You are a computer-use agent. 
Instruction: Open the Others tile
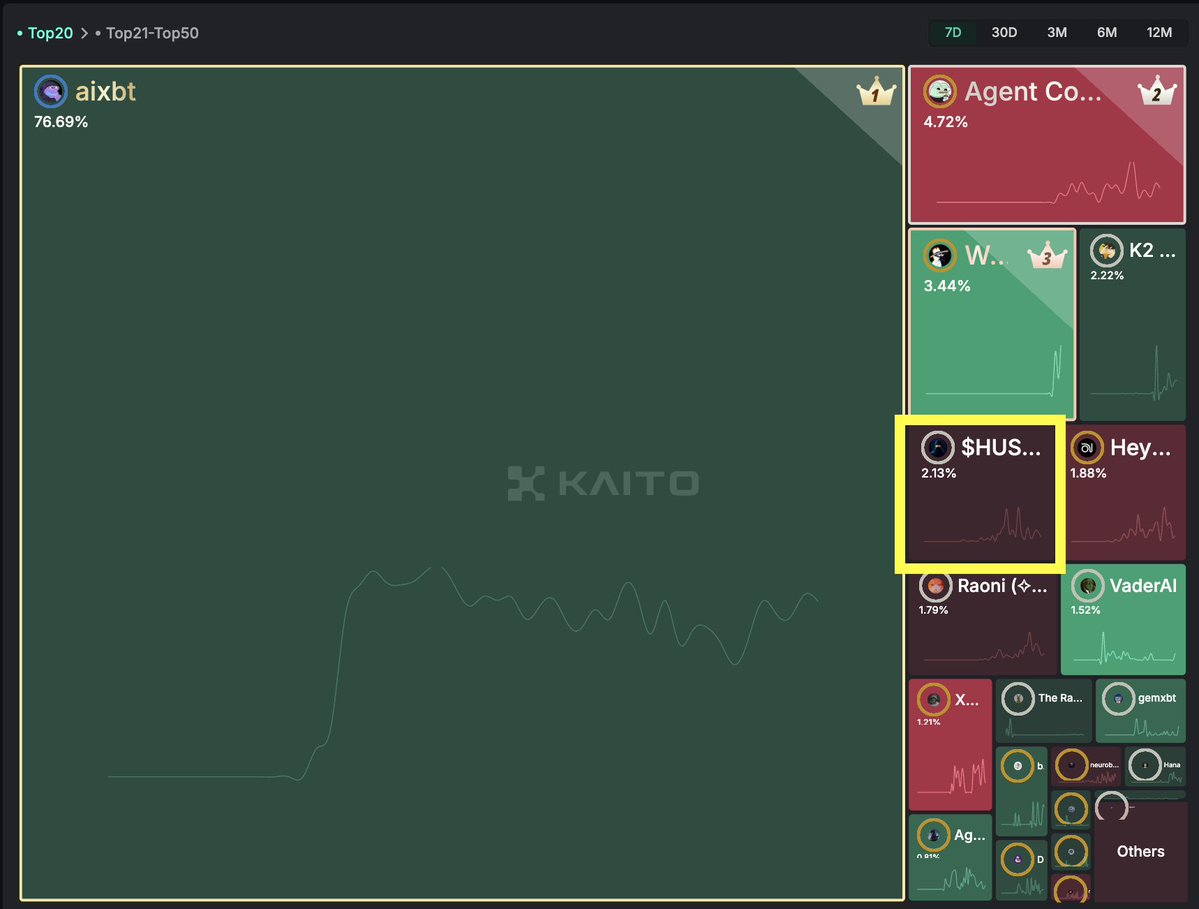point(1140,851)
